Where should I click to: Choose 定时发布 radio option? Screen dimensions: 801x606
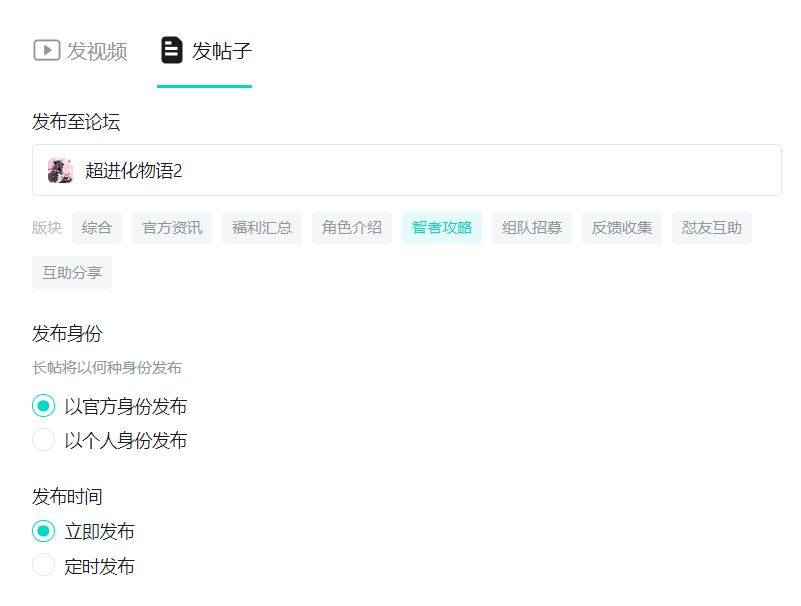(43, 565)
